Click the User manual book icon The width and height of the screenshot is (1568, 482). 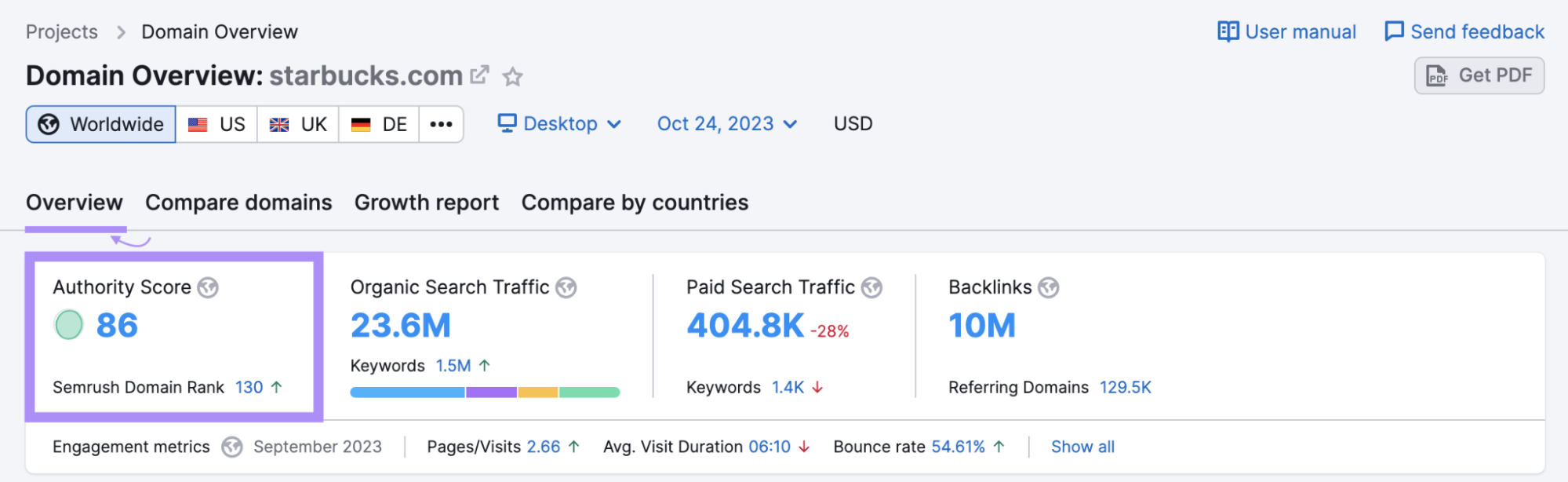[1228, 31]
